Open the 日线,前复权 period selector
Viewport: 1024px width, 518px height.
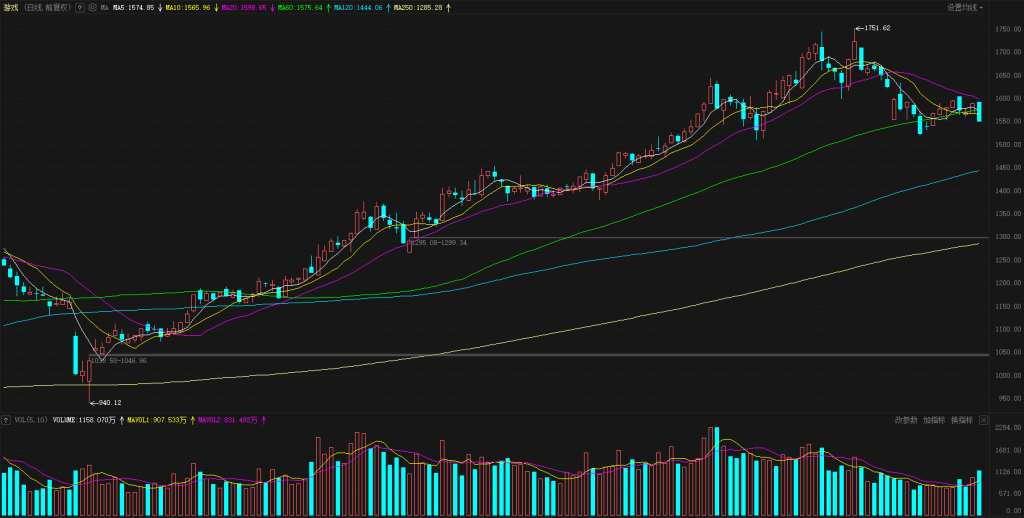coord(48,7)
